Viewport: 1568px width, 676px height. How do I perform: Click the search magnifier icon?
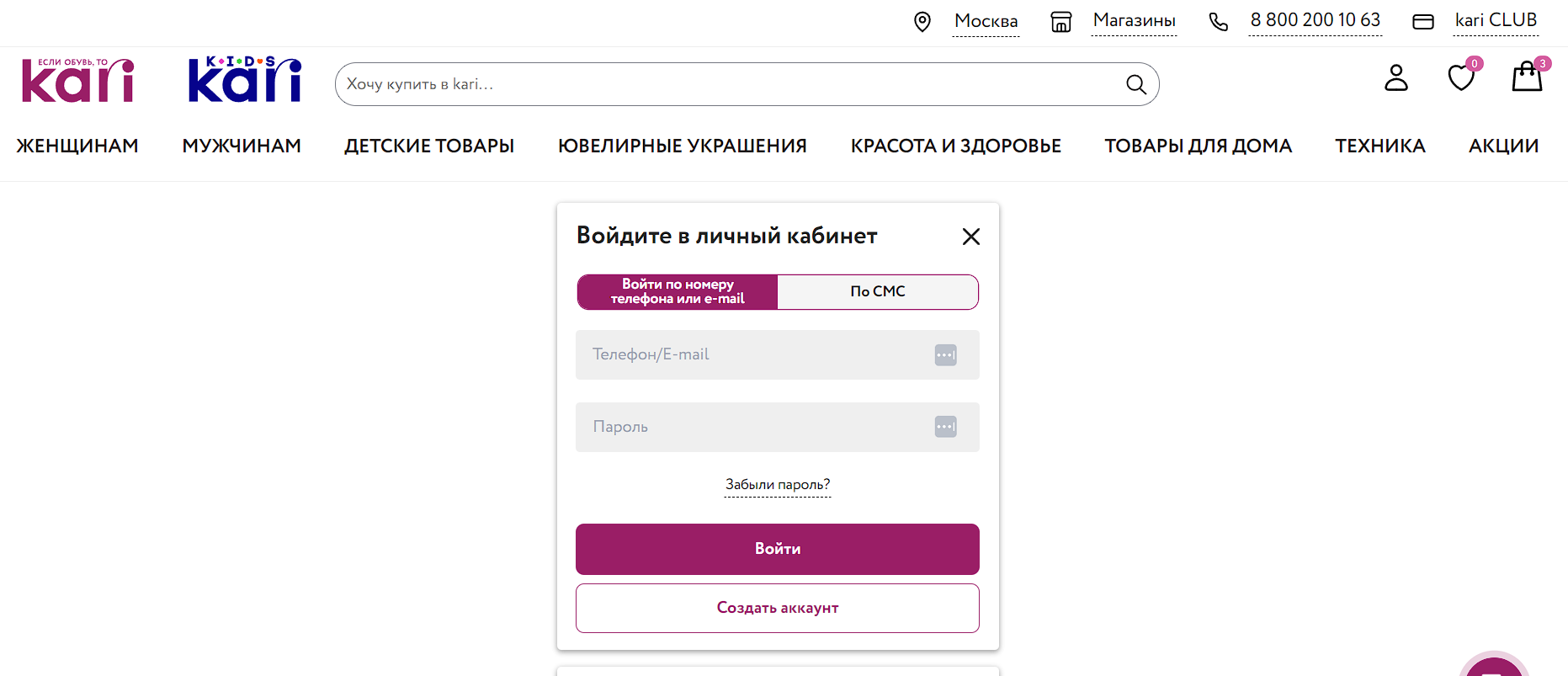pyautogui.click(x=1135, y=84)
